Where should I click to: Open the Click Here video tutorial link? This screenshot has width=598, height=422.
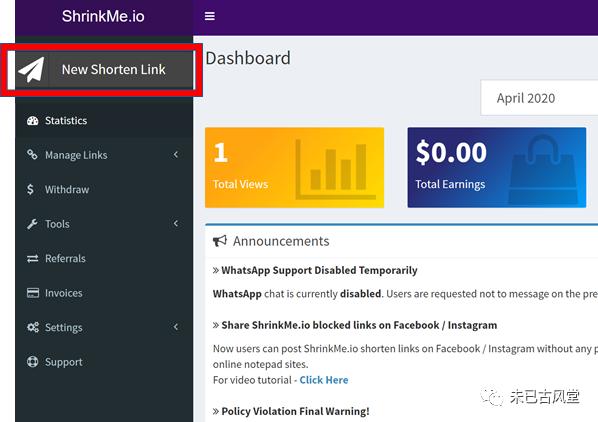tap(324, 380)
